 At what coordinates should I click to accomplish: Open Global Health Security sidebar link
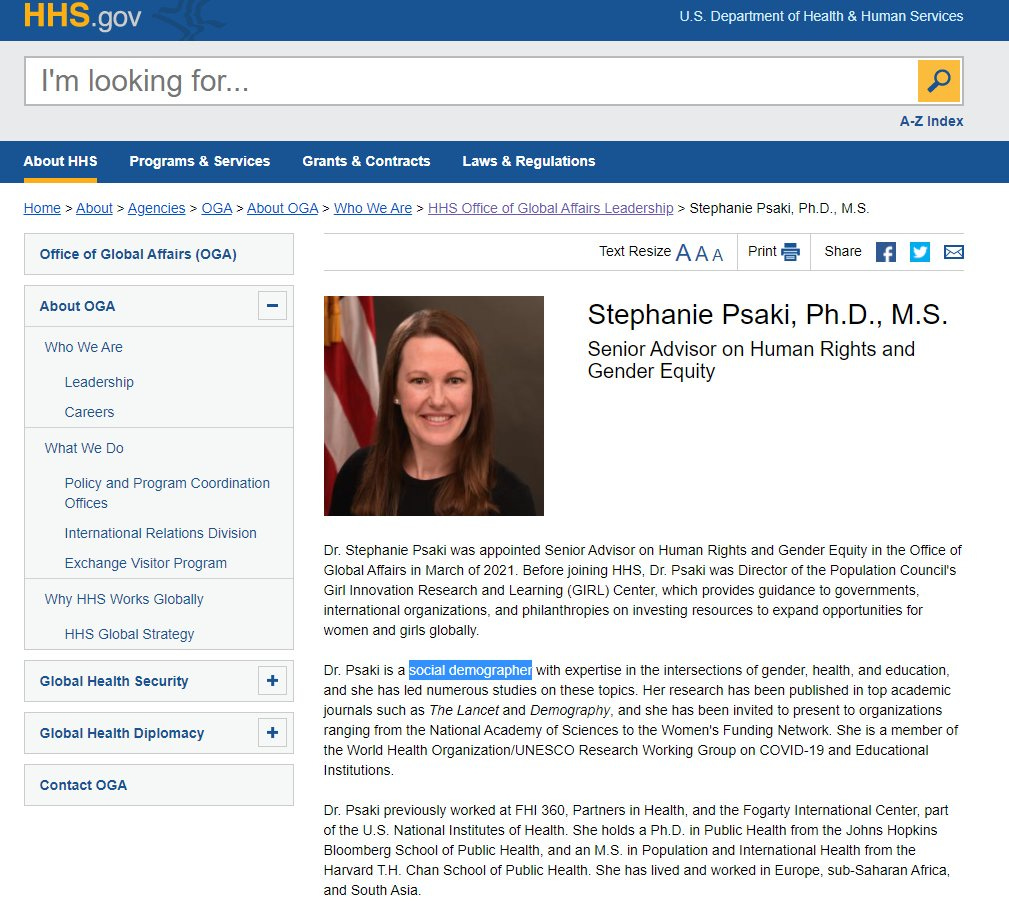[114, 681]
